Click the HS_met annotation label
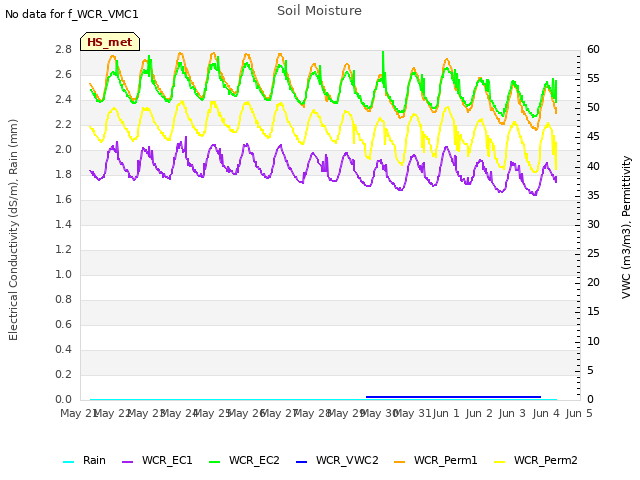The height and width of the screenshot is (480, 640). point(110,42)
